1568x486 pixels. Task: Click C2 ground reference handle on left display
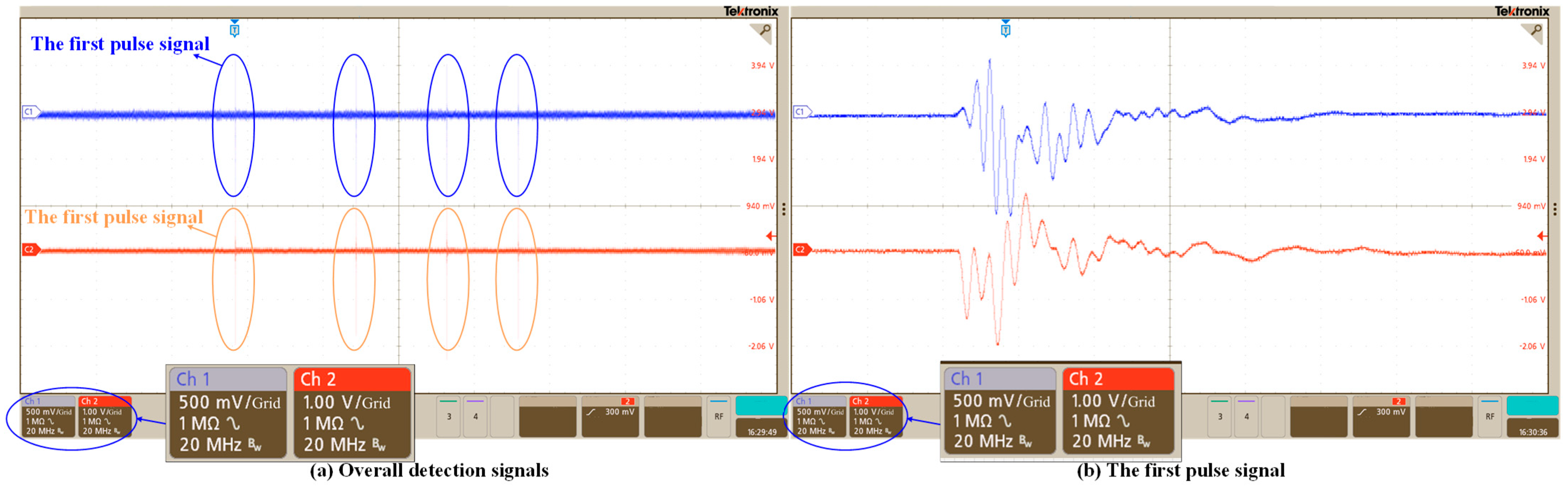[x=30, y=250]
